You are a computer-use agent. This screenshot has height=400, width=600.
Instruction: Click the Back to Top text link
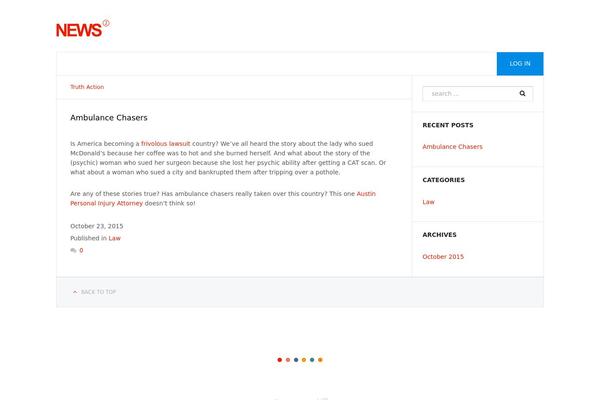(98, 292)
